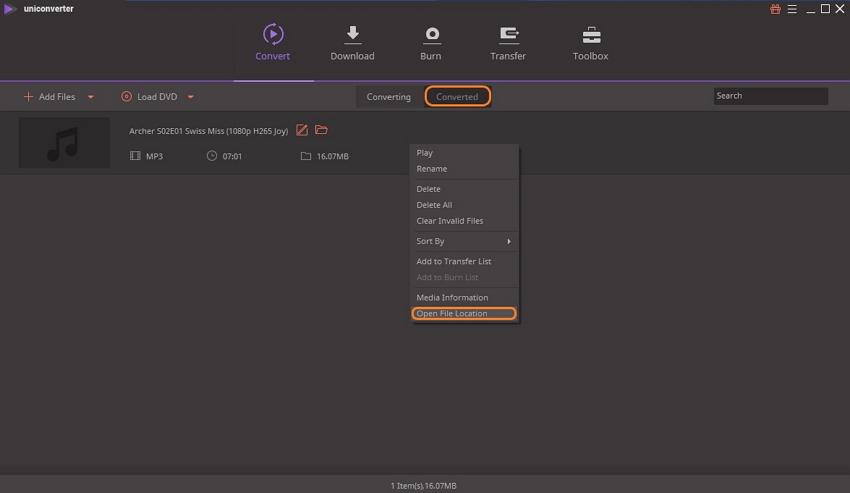Click the uniconverter title text
This screenshot has height=493, width=850.
click(x=49, y=9)
